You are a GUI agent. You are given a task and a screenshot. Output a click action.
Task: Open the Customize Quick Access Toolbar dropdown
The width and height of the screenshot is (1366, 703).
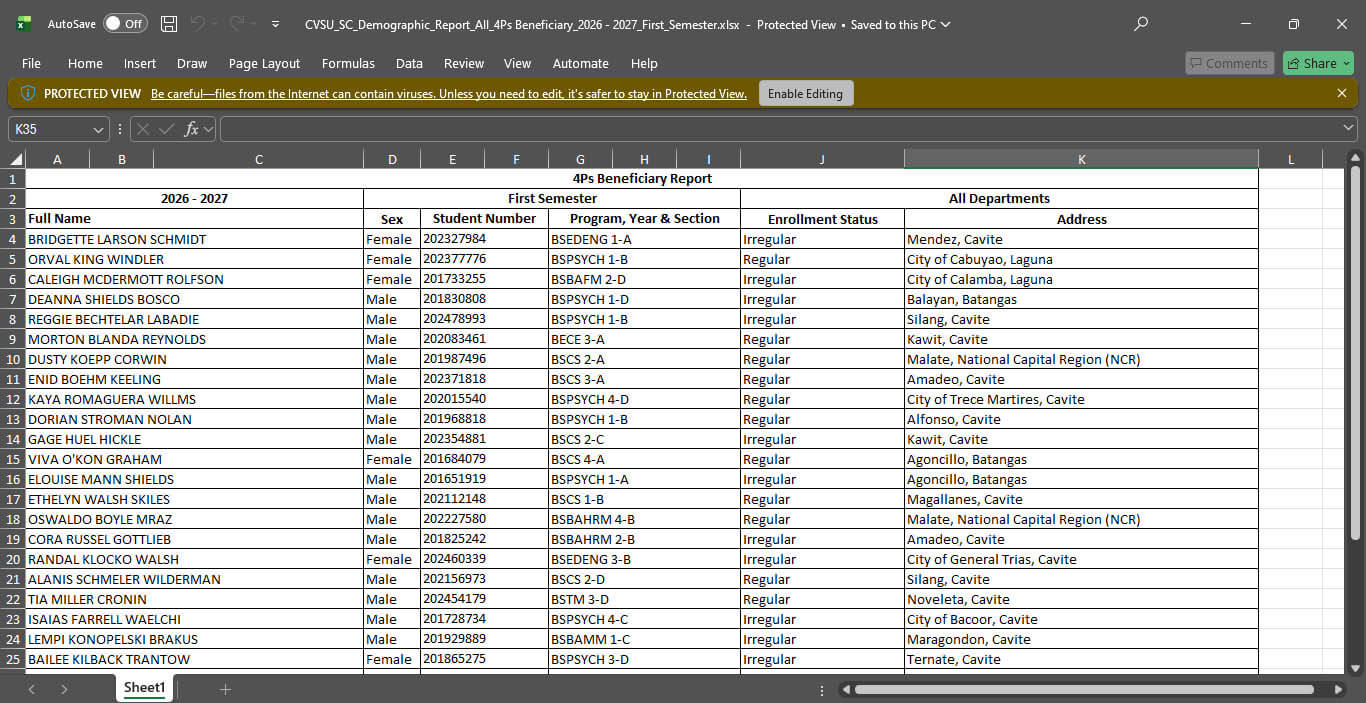pos(276,24)
